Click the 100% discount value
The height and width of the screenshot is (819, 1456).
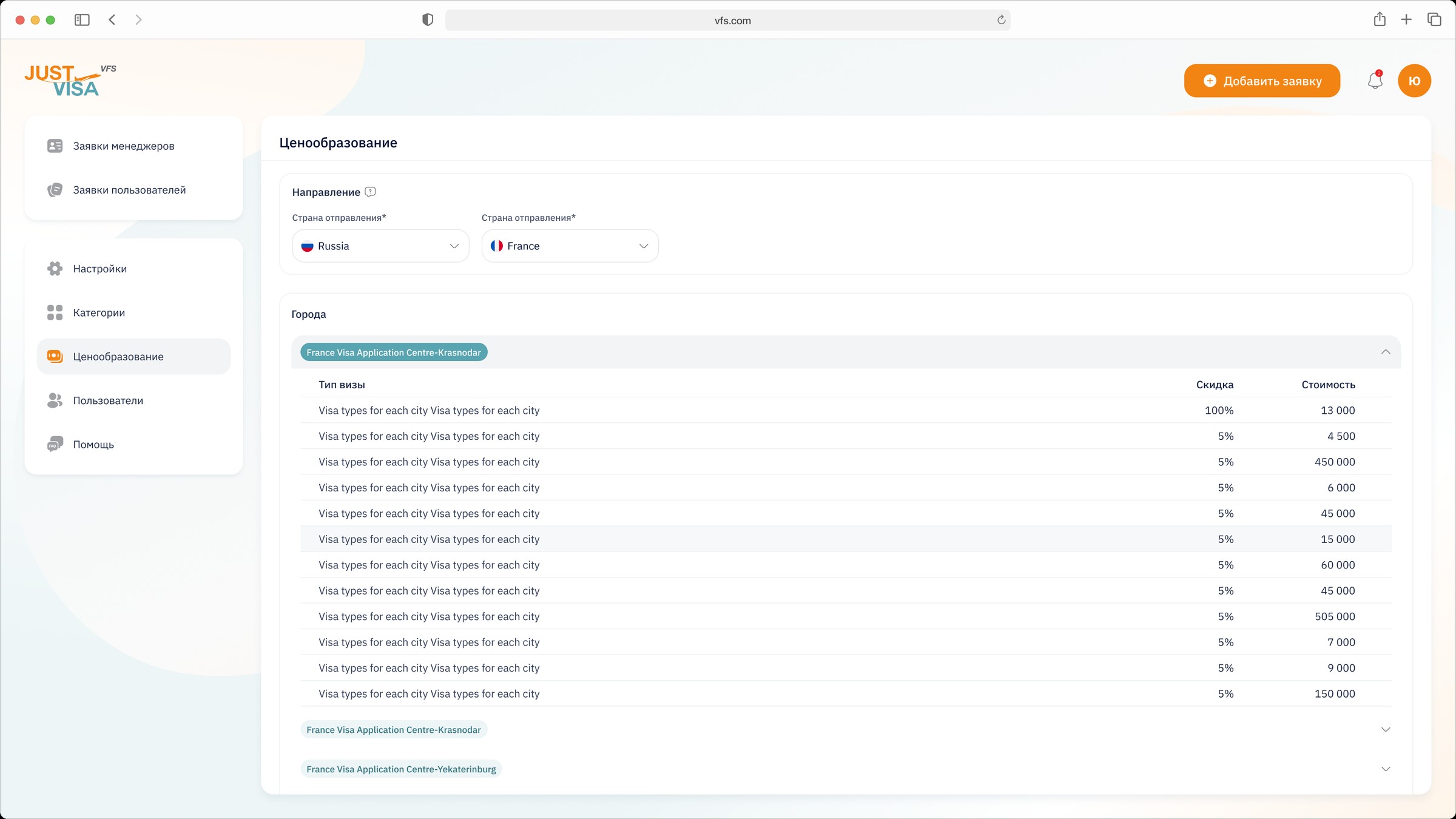[1219, 411]
